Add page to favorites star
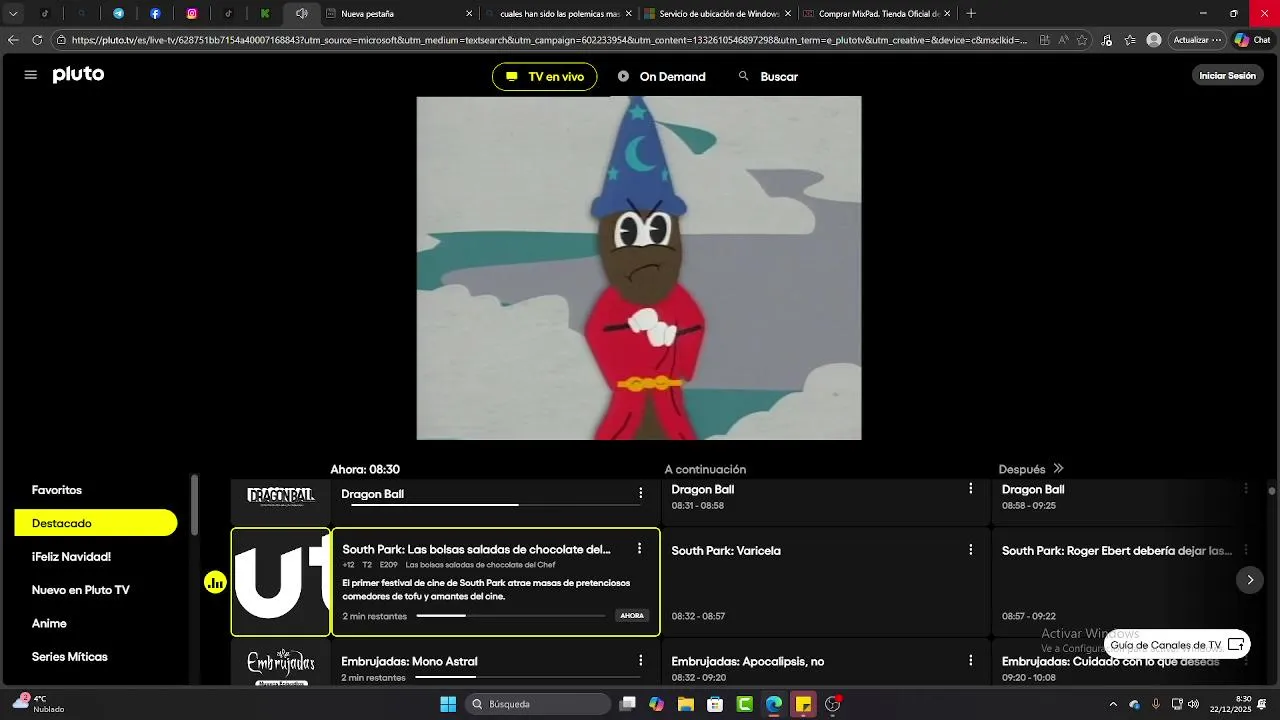This screenshot has width=1280, height=720. click(x=1081, y=40)
